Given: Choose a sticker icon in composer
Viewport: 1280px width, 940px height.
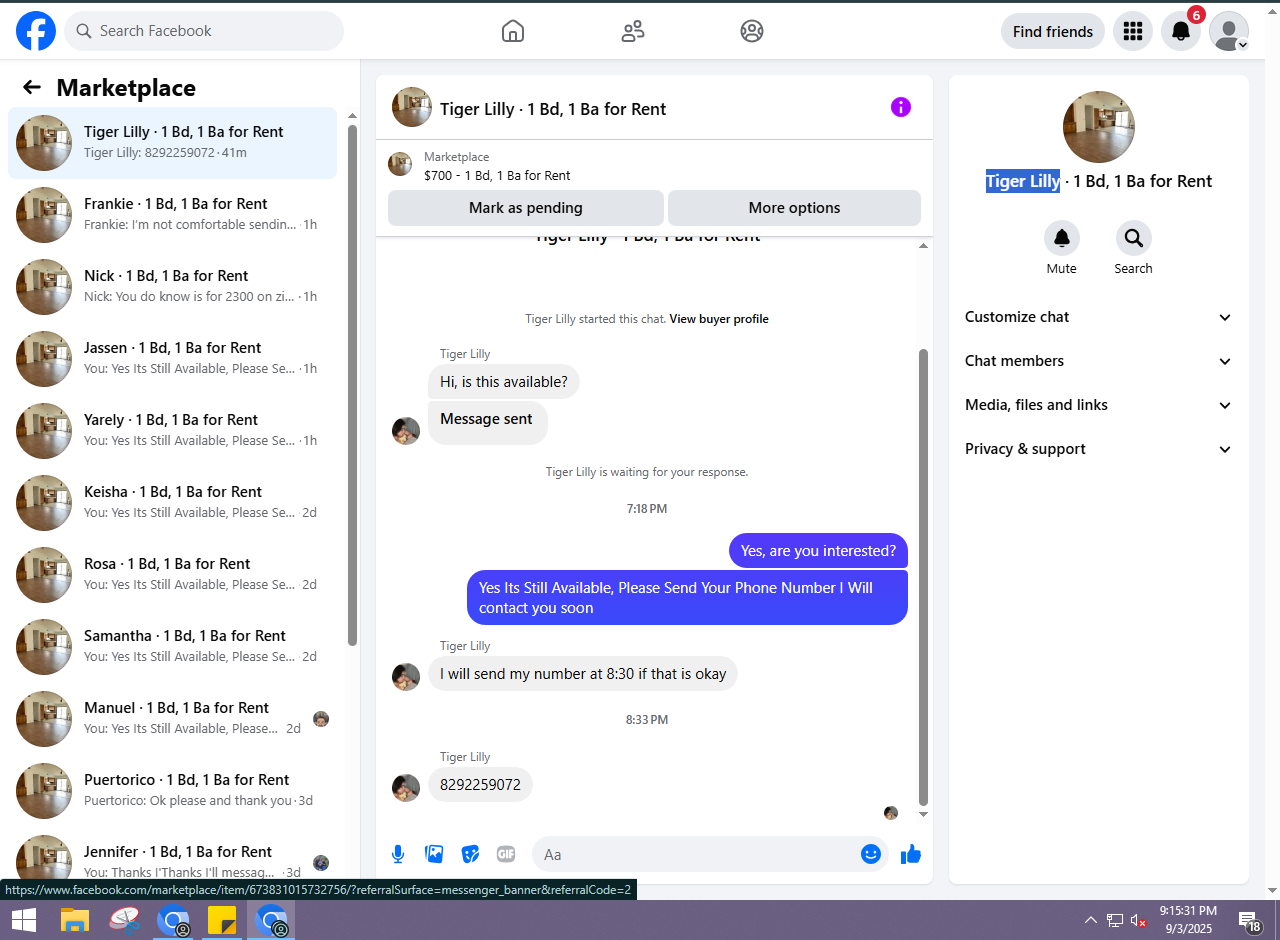Looking at the screenshot, I should click(x=470, y=854).
